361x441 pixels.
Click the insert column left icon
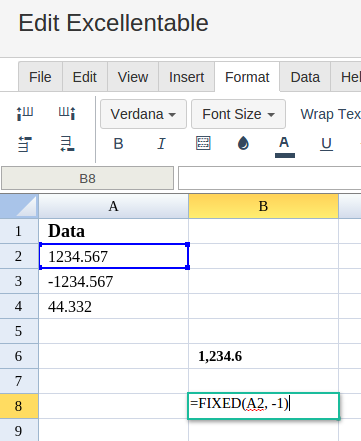pos(25,113)
